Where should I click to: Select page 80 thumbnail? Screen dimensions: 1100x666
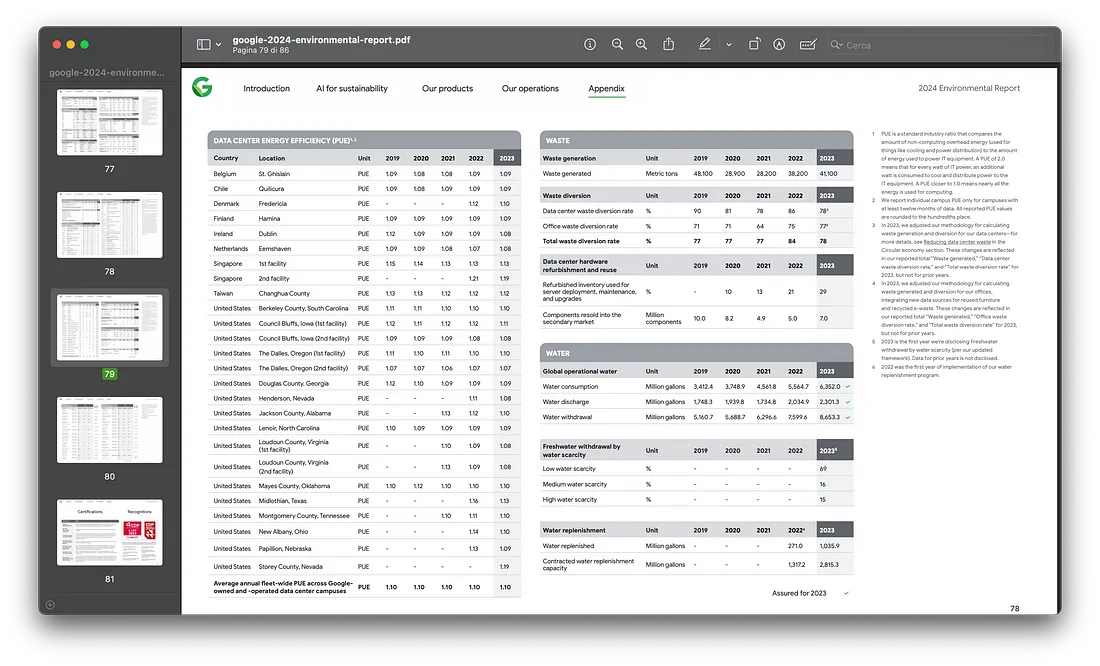pos(109,429)
